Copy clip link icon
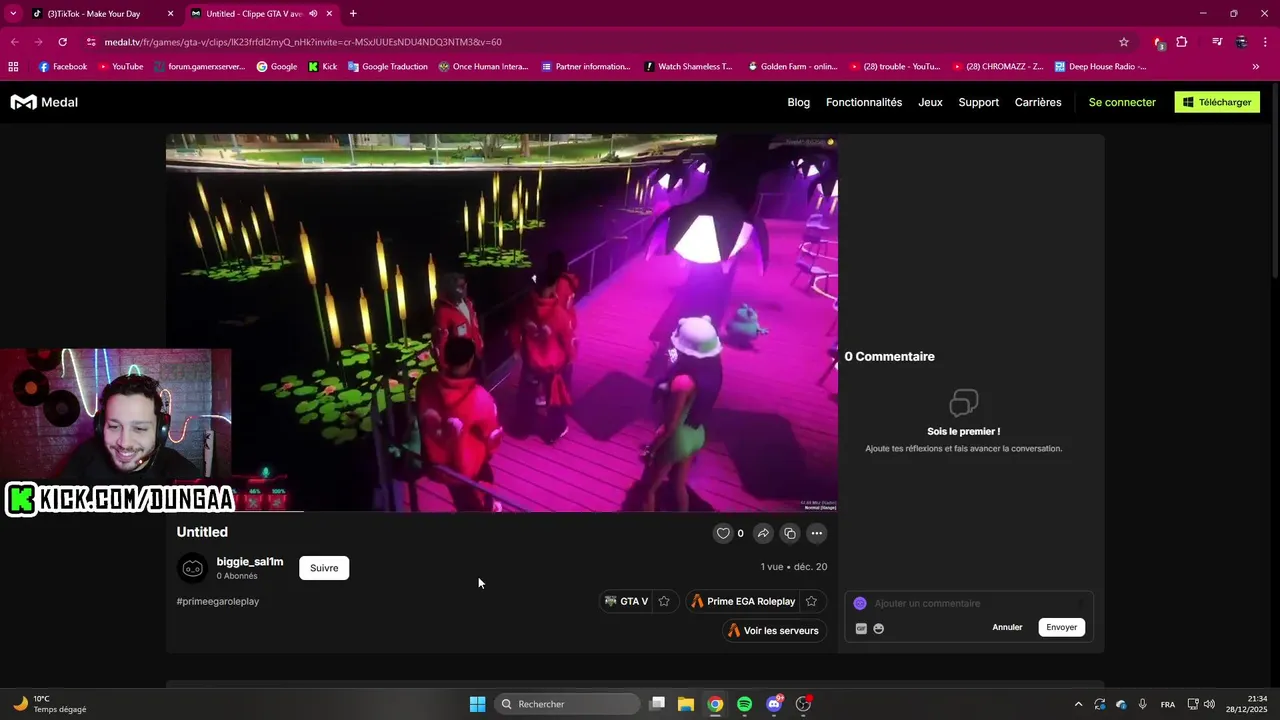 pos(790,533)
